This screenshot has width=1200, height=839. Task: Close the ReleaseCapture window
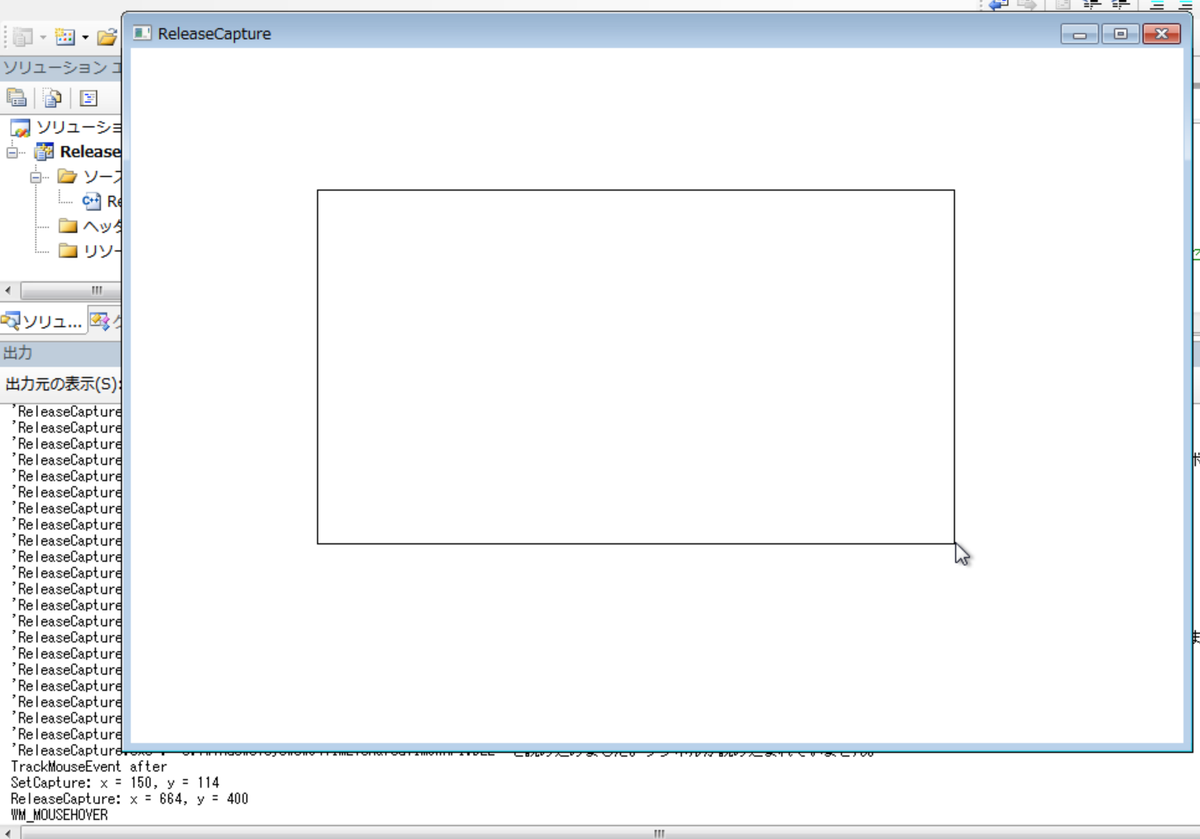[x=1161, y=35]
